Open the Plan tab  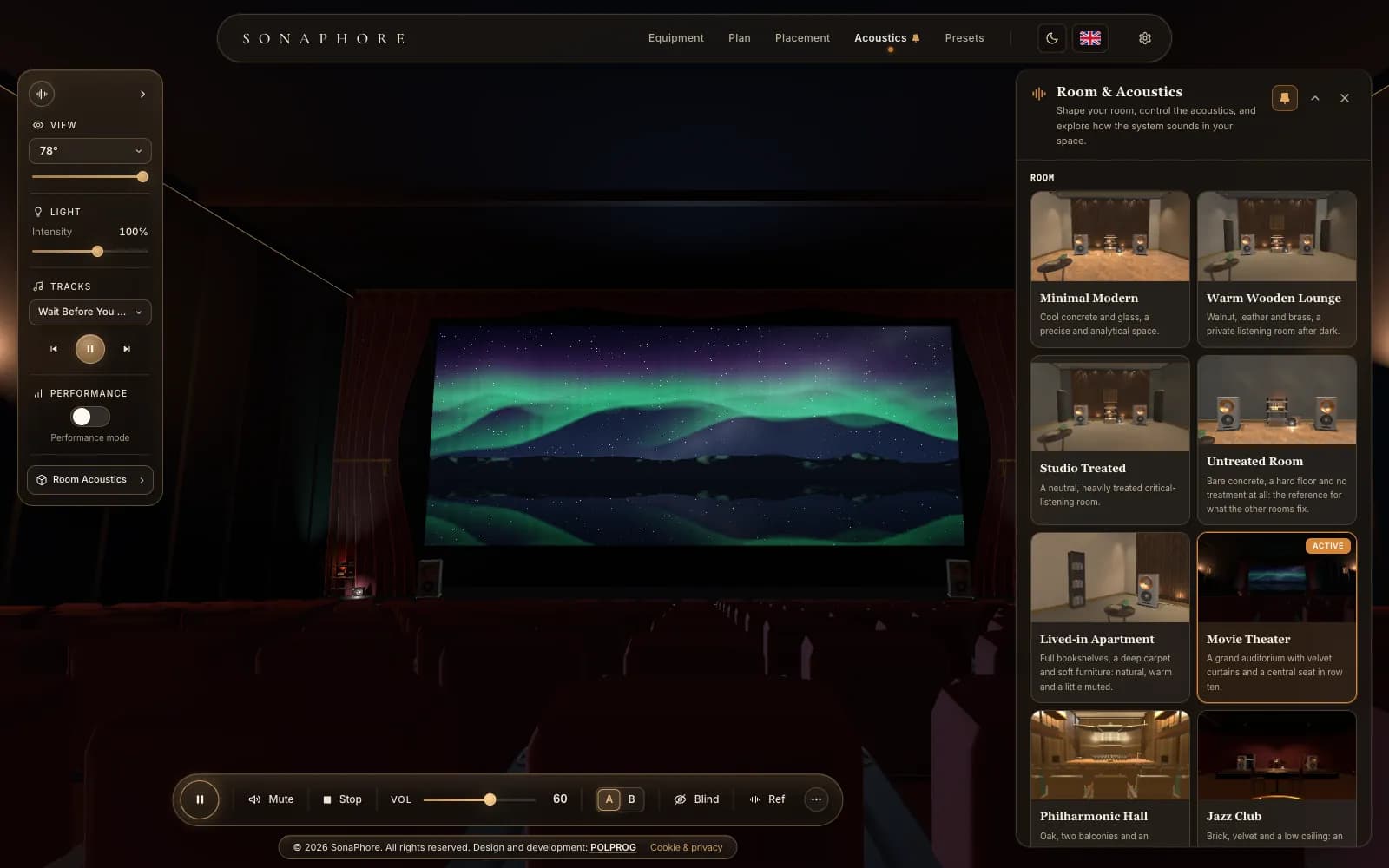point(740,38)
